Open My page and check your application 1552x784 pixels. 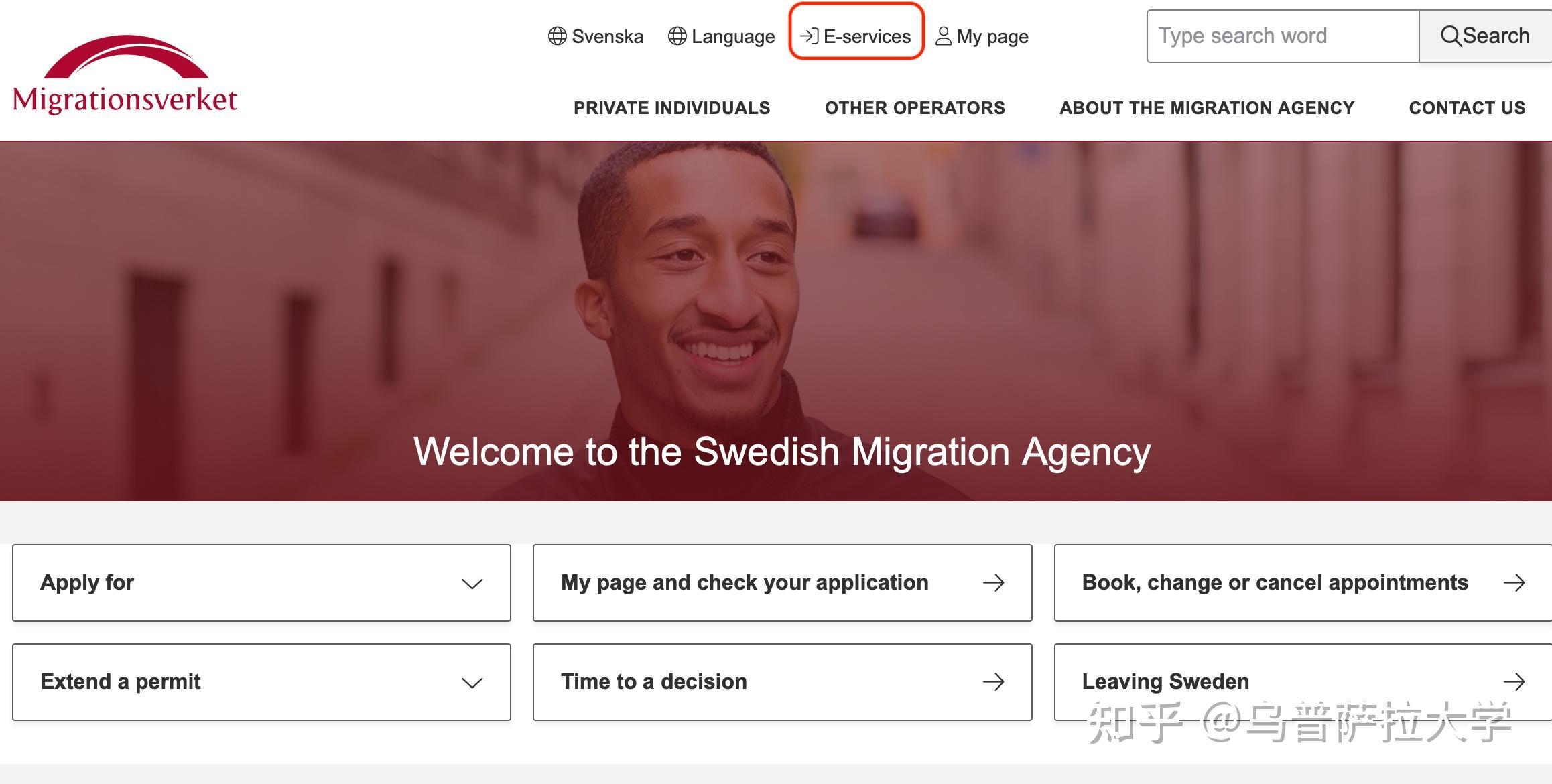(x=782, y=583)
